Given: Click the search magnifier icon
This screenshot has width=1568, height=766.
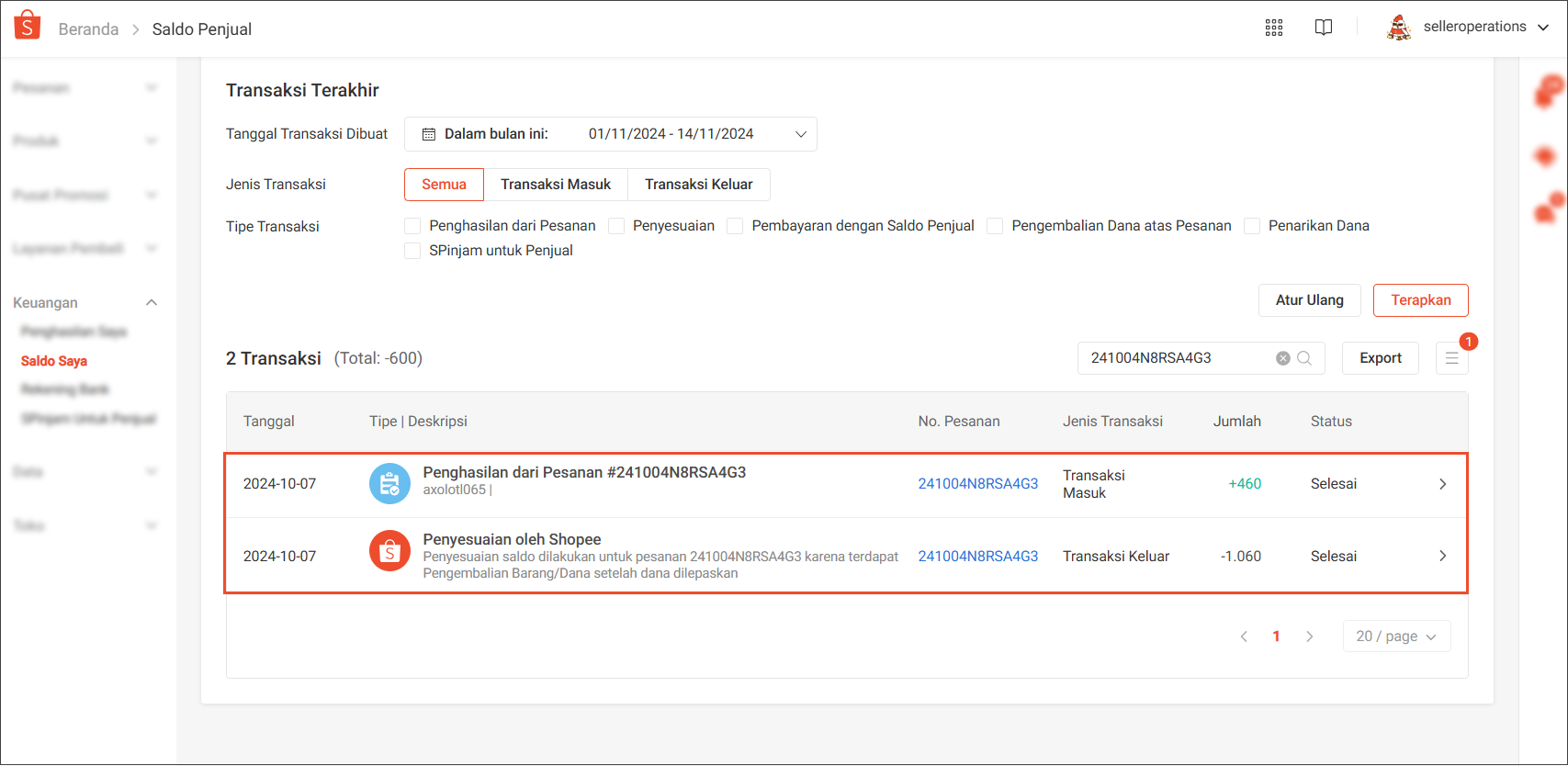Looking at the screenshot, I should [1304, 358].
